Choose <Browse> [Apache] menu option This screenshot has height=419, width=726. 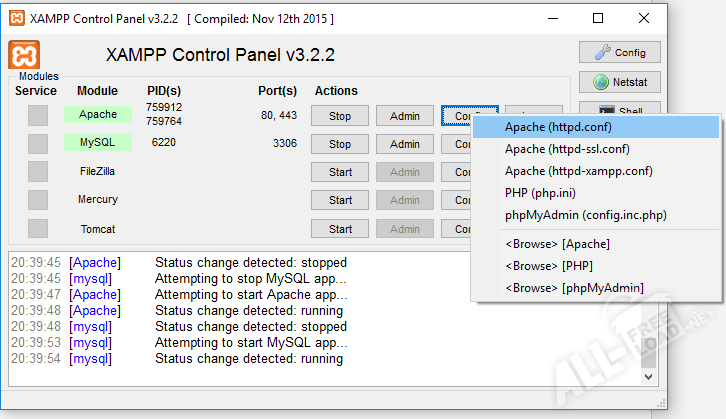click(557, 244)
